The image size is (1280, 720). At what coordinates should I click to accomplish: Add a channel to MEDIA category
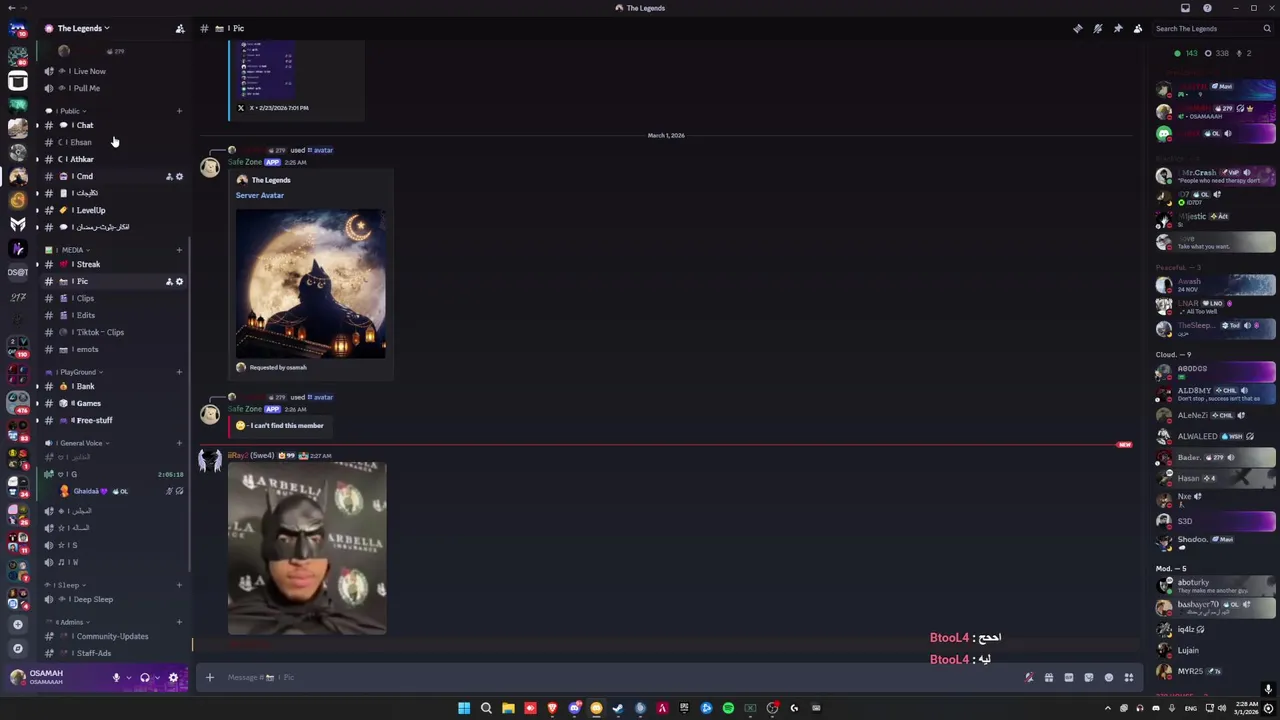pos(179,250)
